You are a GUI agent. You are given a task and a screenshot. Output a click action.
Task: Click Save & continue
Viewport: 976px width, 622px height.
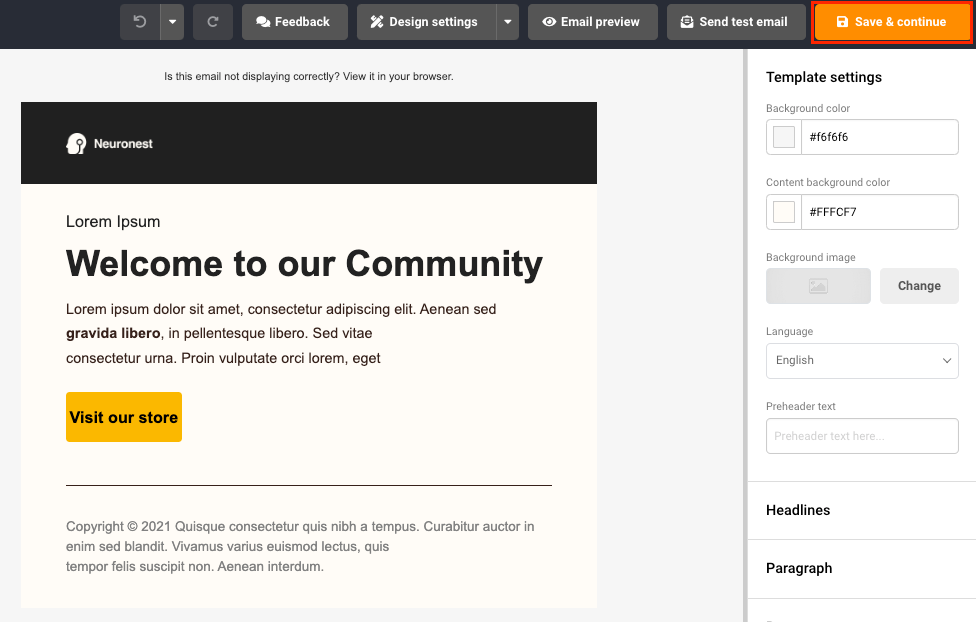pyautogui.click(x=892, y=22)
